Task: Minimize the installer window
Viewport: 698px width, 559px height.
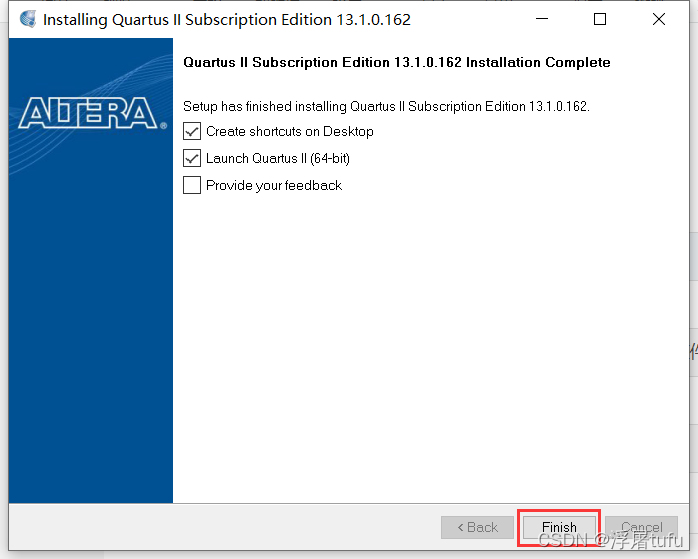Action: pyautogui.click(x=542, y=19)
